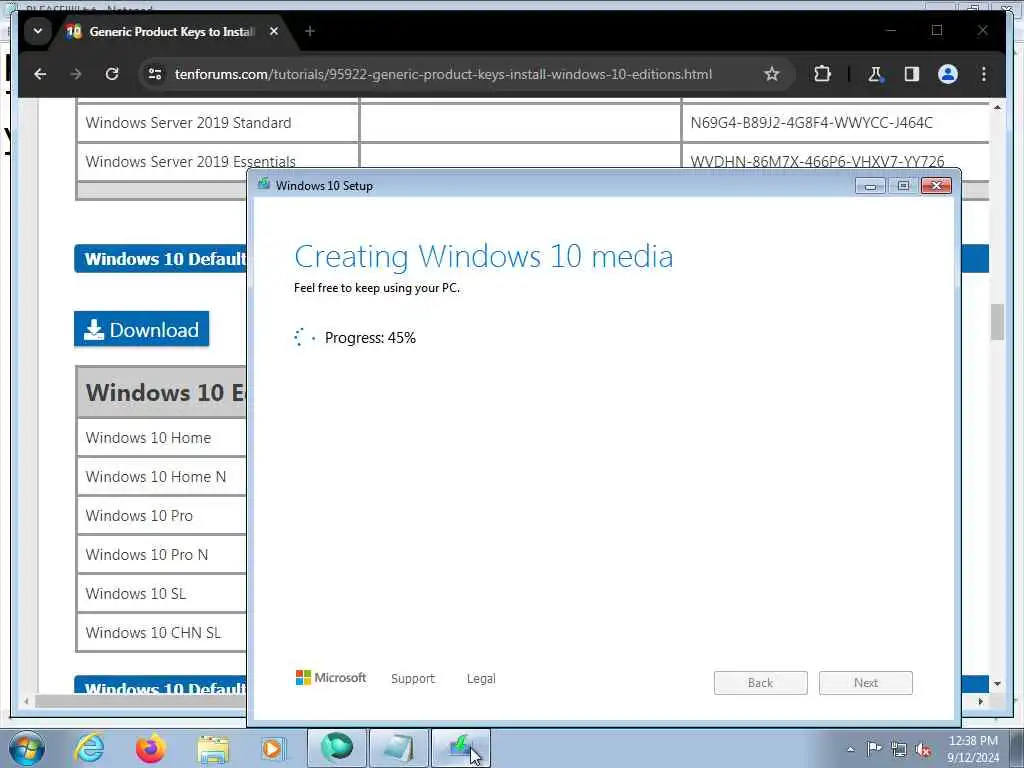1024x768 pixels.
Task: Open Chrome three-dot menu
Action: tap(984, 74)
